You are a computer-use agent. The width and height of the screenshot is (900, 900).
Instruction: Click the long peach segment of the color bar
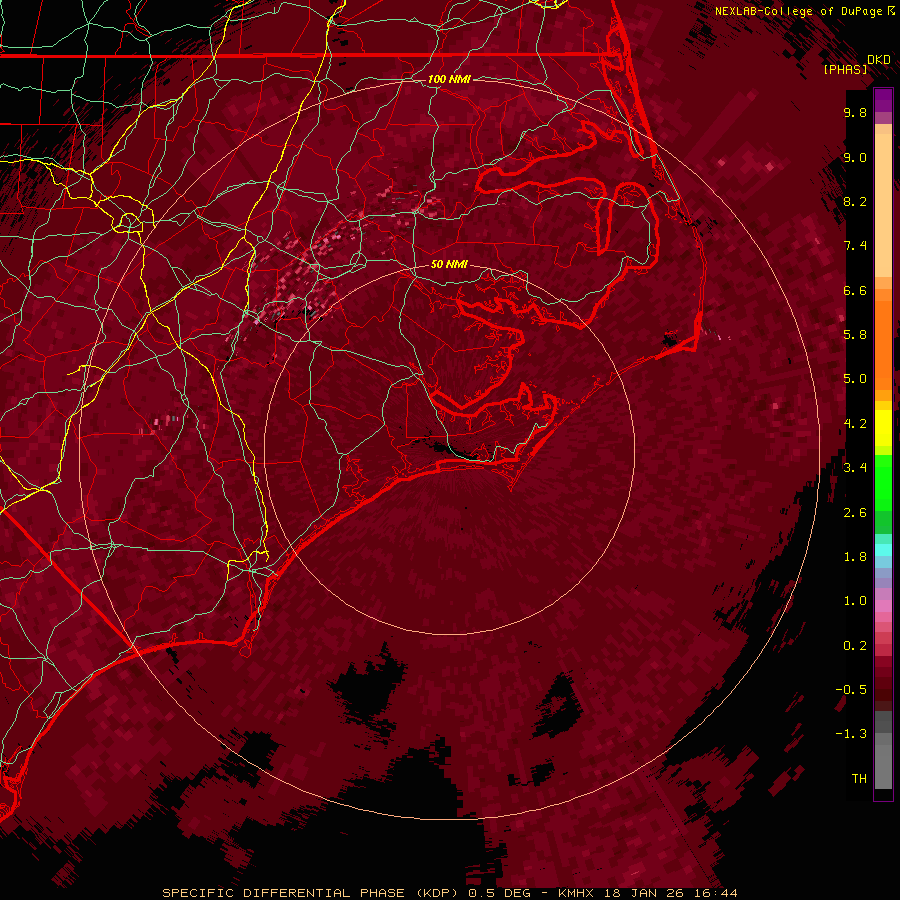(883, 206)
